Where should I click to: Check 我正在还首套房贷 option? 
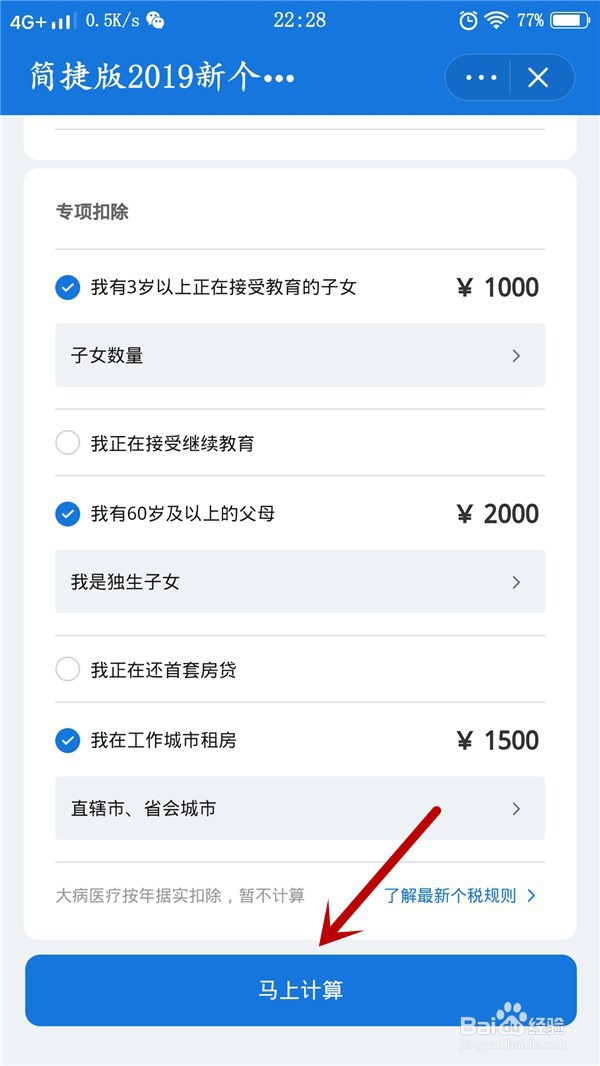[67, 670]
